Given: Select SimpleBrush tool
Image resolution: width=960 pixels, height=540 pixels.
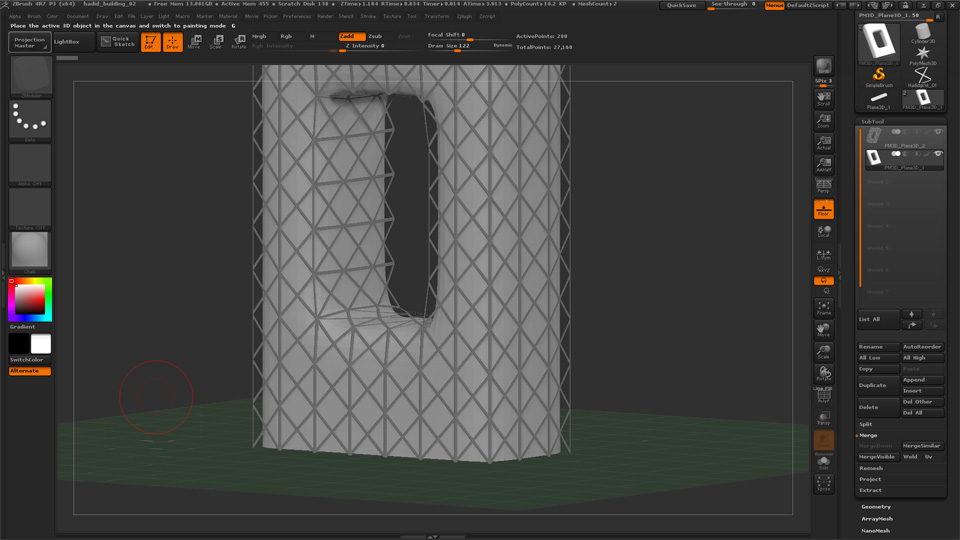Looking at the screenshot, I should 879,77.
